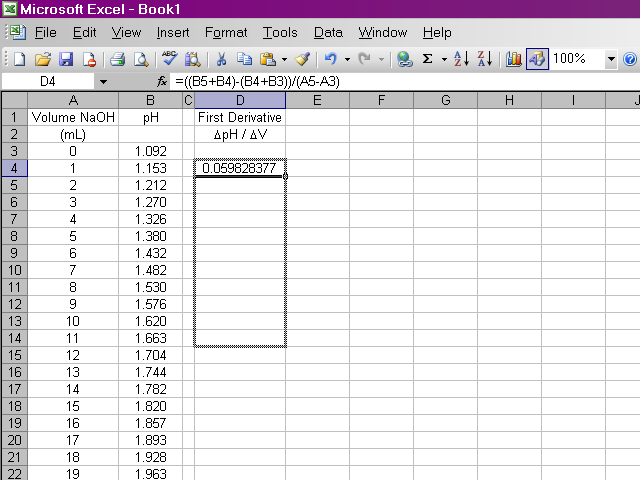Select the Volume NaOH header cell
Viewport: 640px width, 480px height.
(73, 118)
